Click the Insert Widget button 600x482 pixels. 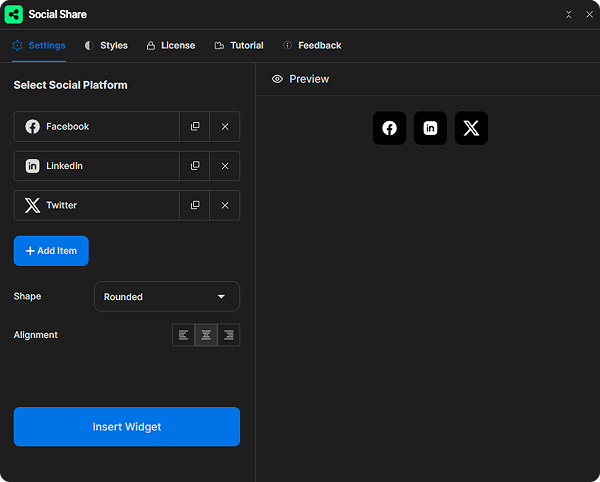coord(127,427)
